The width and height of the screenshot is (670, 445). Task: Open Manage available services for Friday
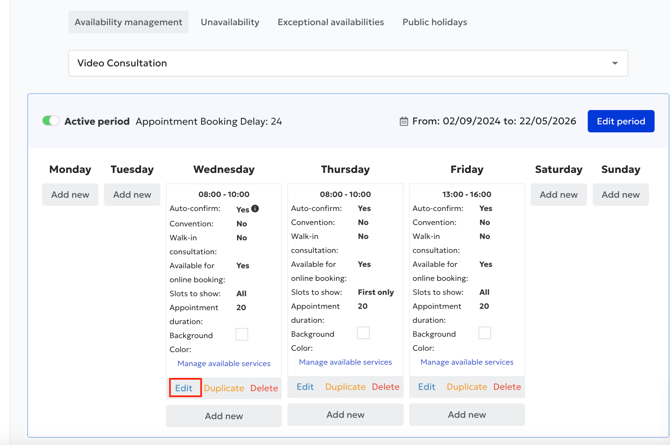click(x=467, y=362)
